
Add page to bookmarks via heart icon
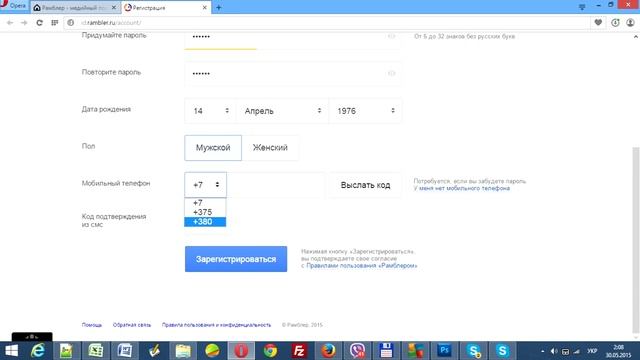(x=598, y=23)
